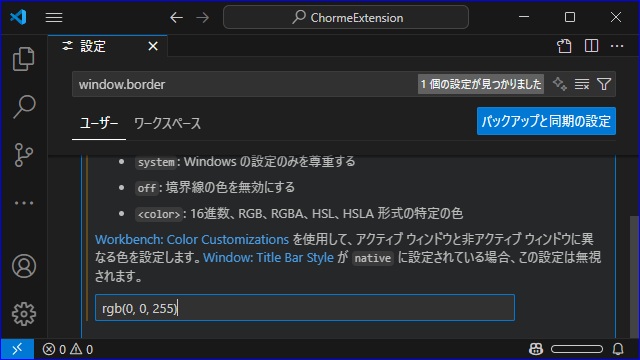
Task: Open settings JSON file icon
Action: coord(564,46)
